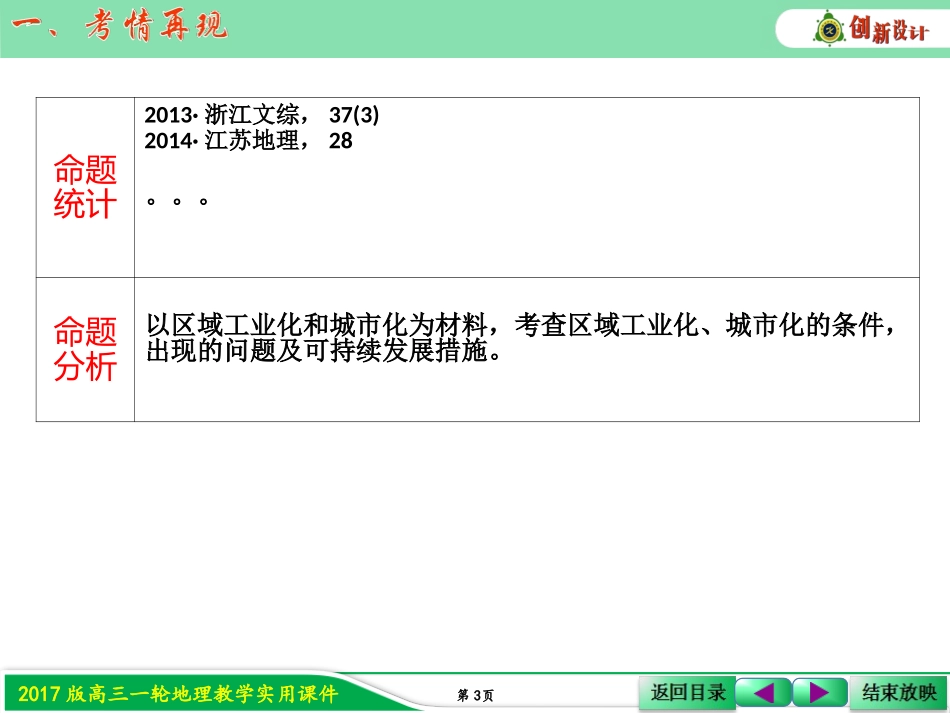Click the 创新设计 logo

coord(870,28)
